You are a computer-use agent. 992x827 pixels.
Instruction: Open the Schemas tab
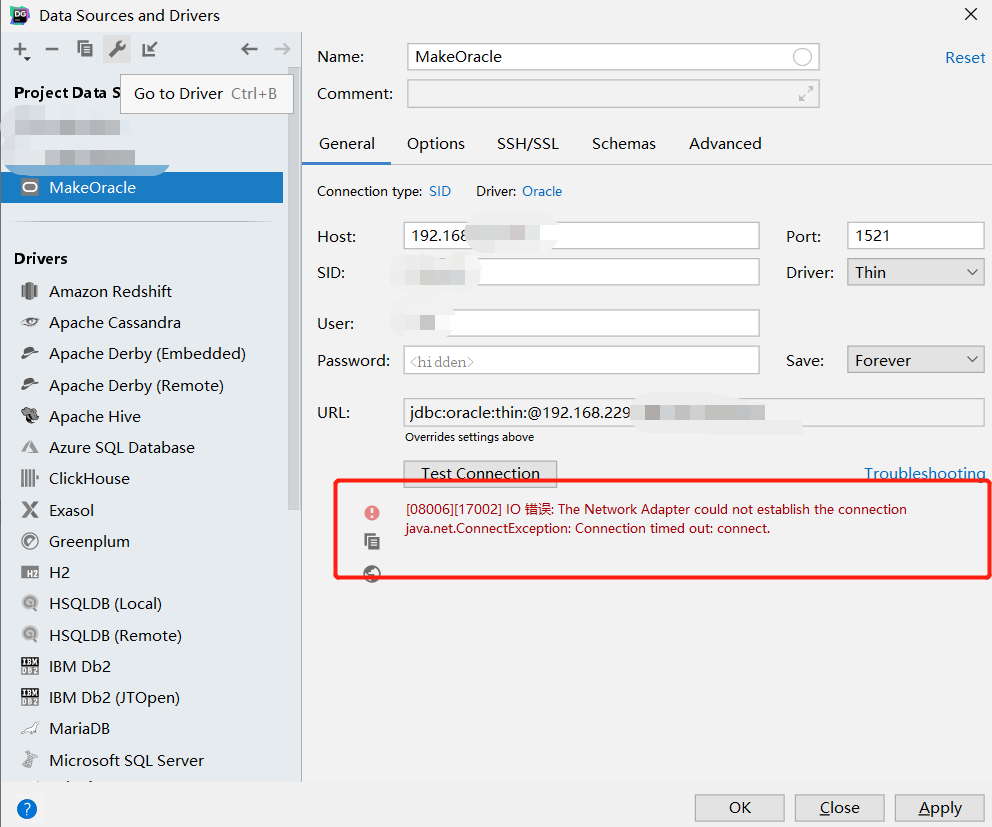[x=624, y=144]
